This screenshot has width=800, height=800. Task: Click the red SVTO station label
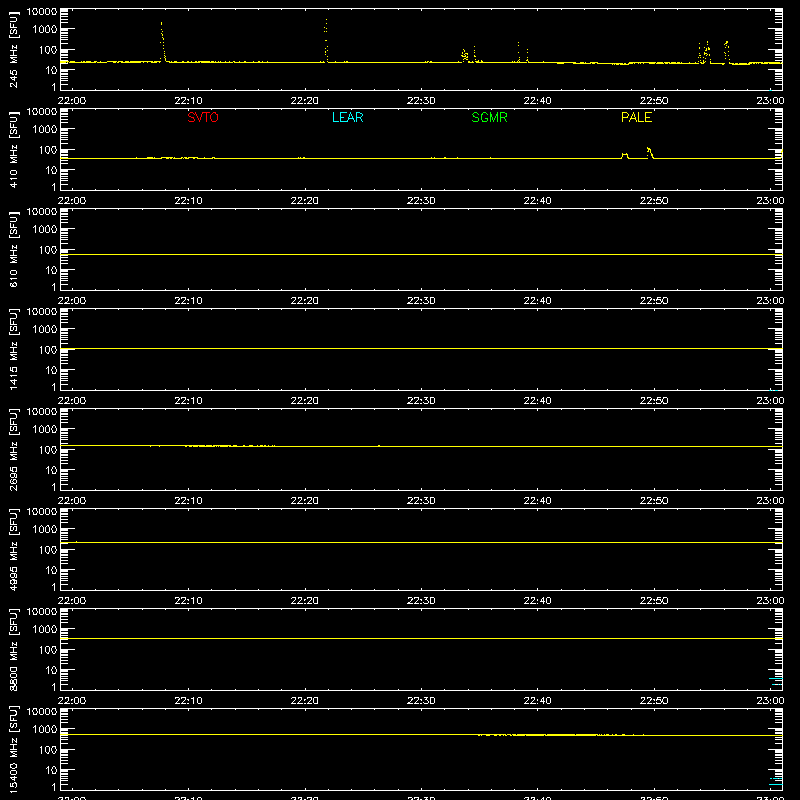tap(203, 117)
